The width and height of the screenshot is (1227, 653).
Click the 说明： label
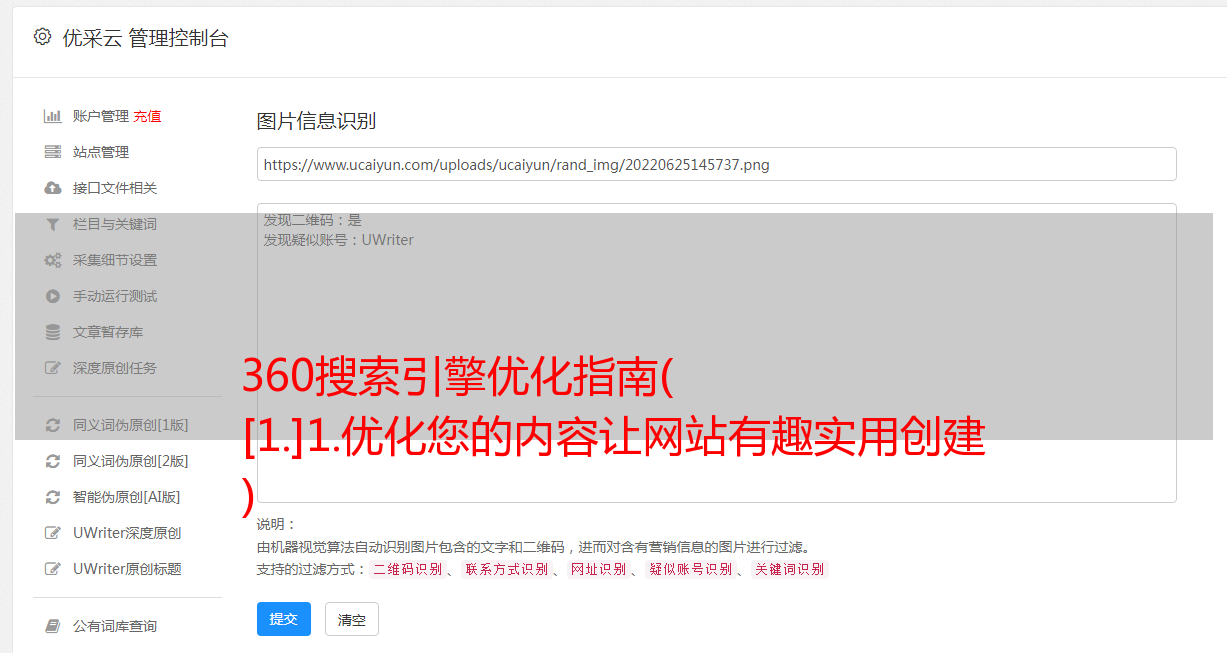(x=277, y=524)
